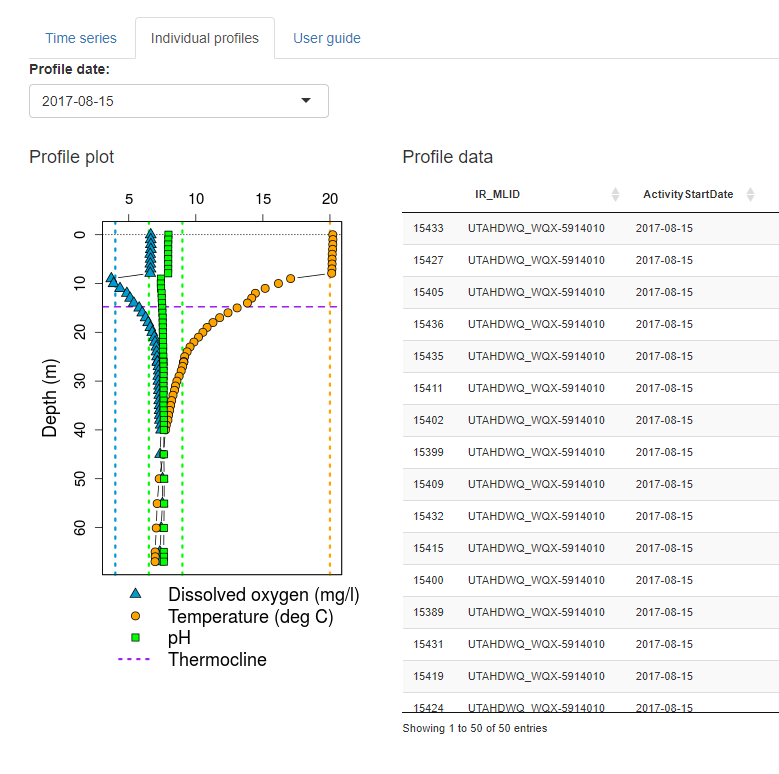Click the green square pH legend icon
The image size is (779, 774).
[x=135, y=638]
